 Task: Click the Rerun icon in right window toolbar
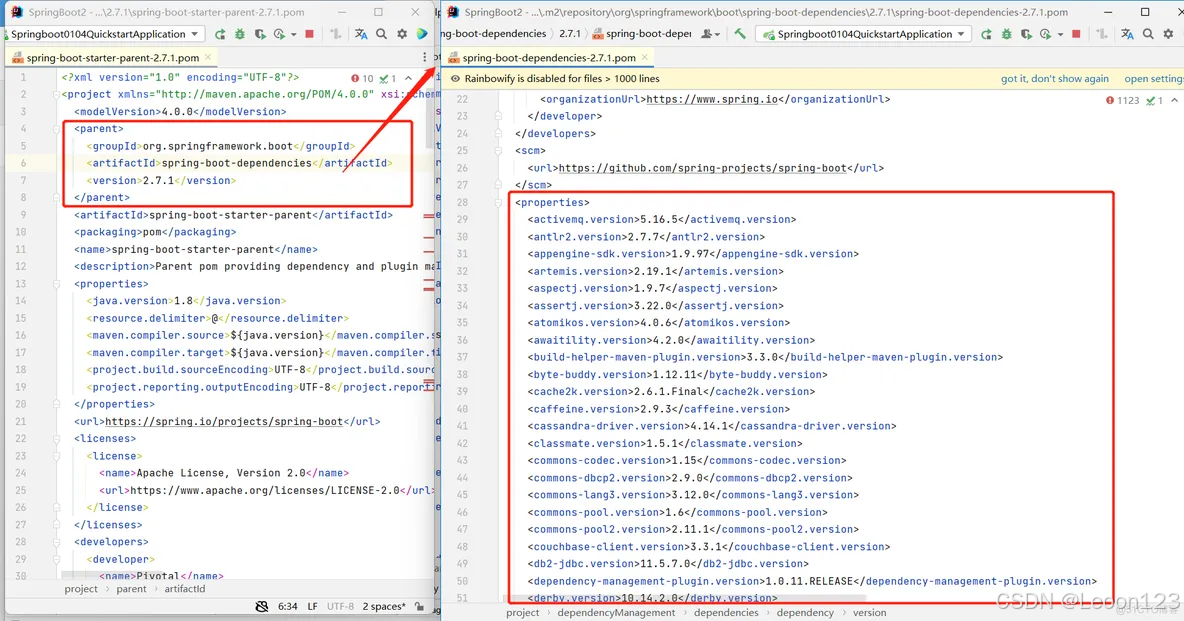[986, 34]
